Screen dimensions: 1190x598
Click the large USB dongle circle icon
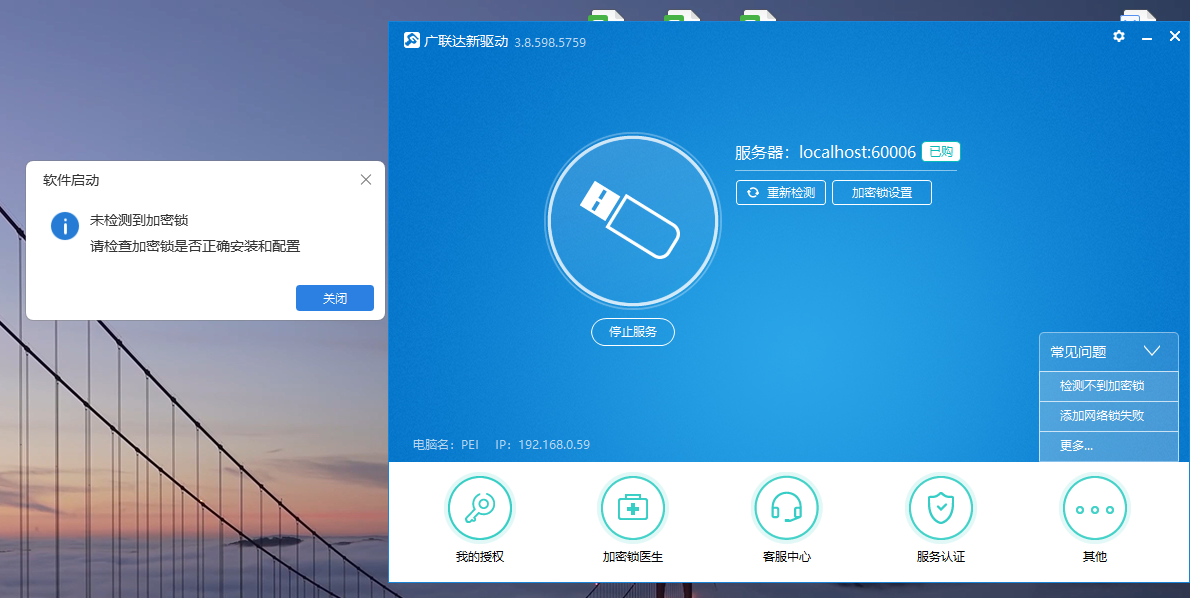[x=633, y=221]
